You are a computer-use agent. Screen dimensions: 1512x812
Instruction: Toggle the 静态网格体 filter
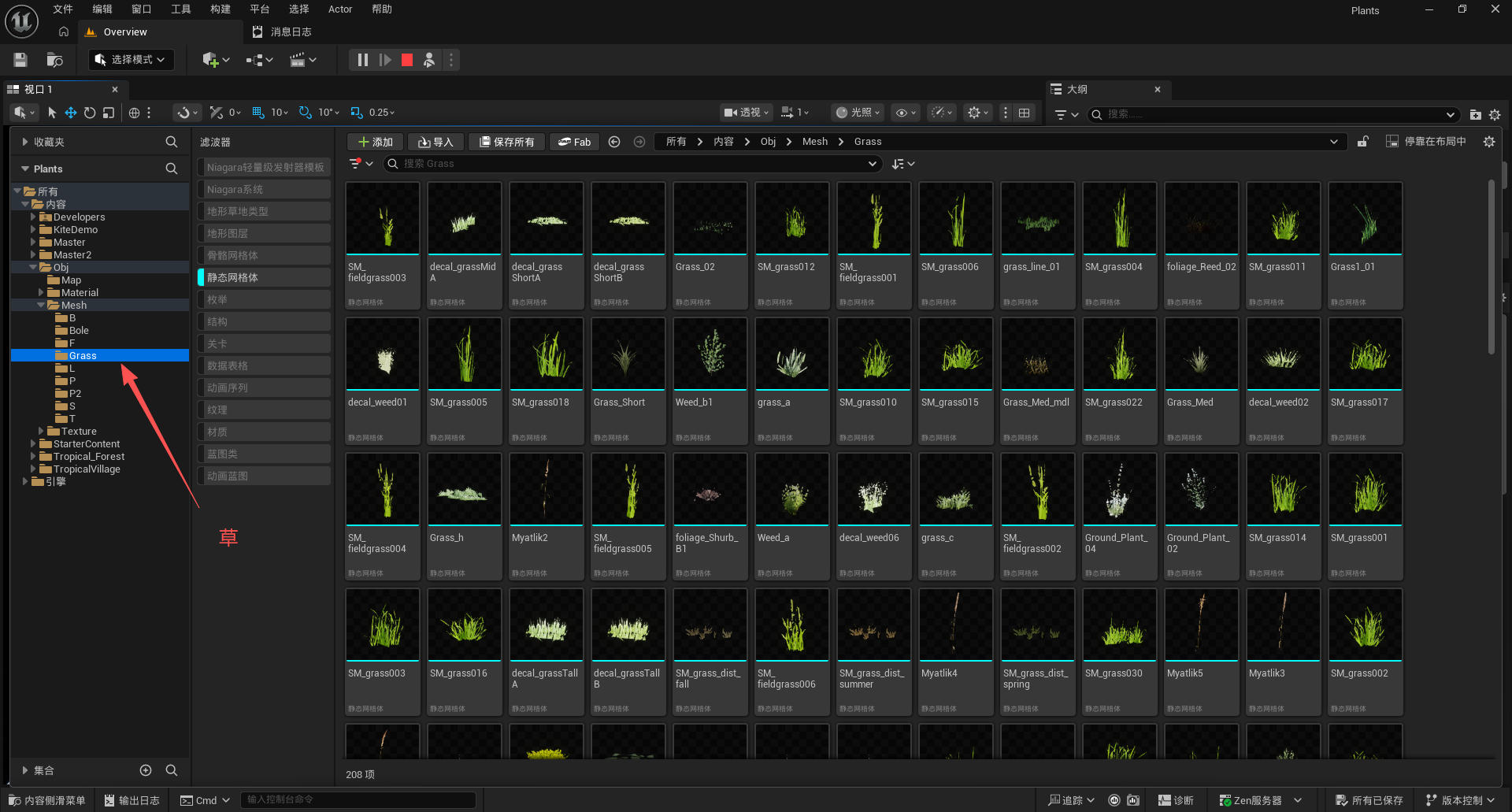pyautogui.click(x=264, y=277)
